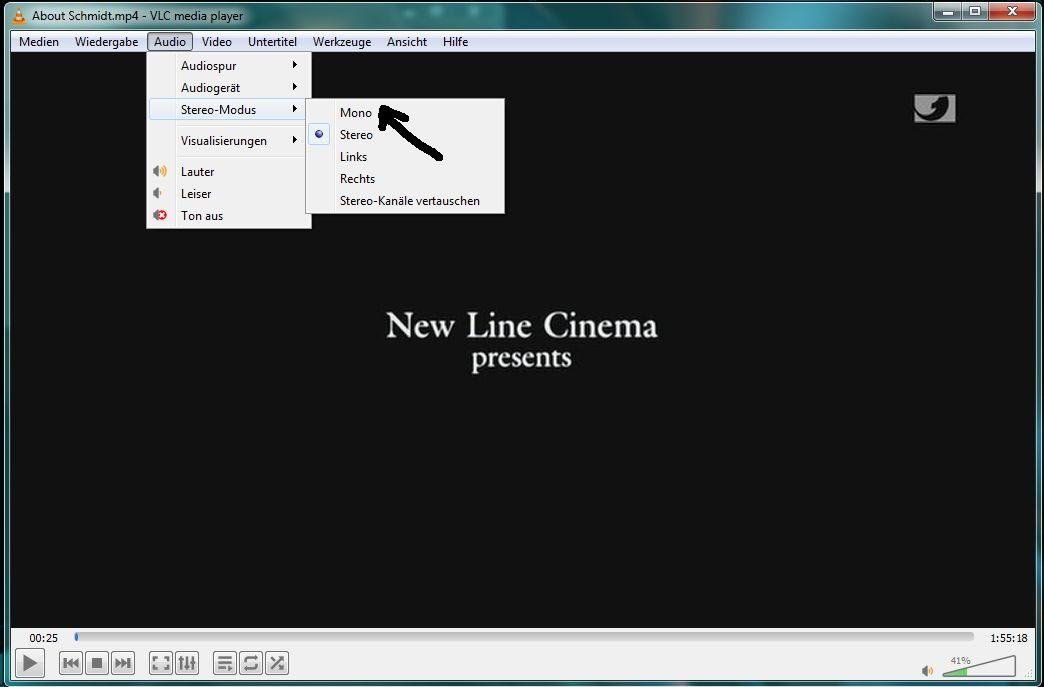Click the Leiser speaker icon
Image resolution: width=1044 pixels, height=687 pixels.
(158, 193)
